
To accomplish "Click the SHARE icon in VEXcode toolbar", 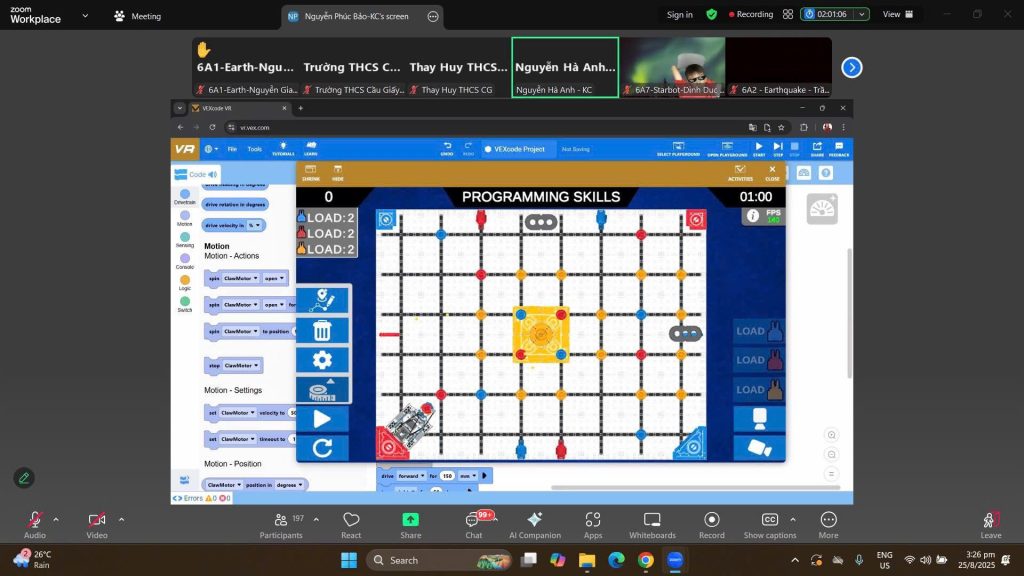I will (817, 149).
